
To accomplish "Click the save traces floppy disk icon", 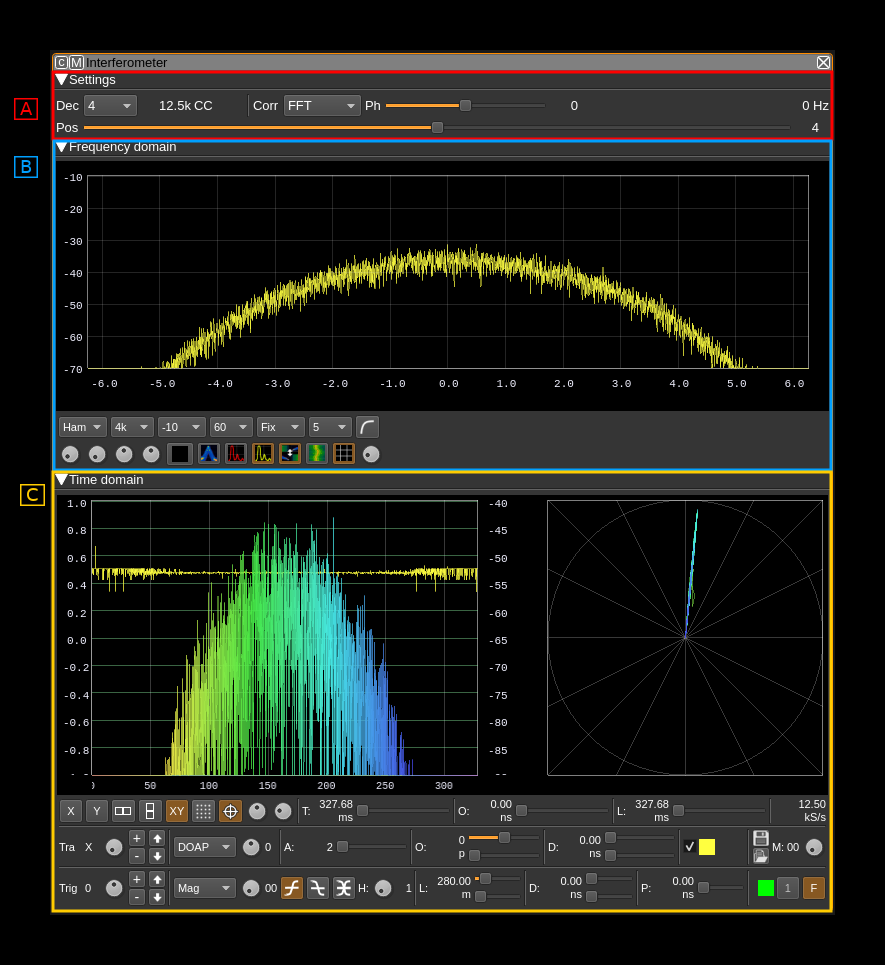I will coord(761,838).
